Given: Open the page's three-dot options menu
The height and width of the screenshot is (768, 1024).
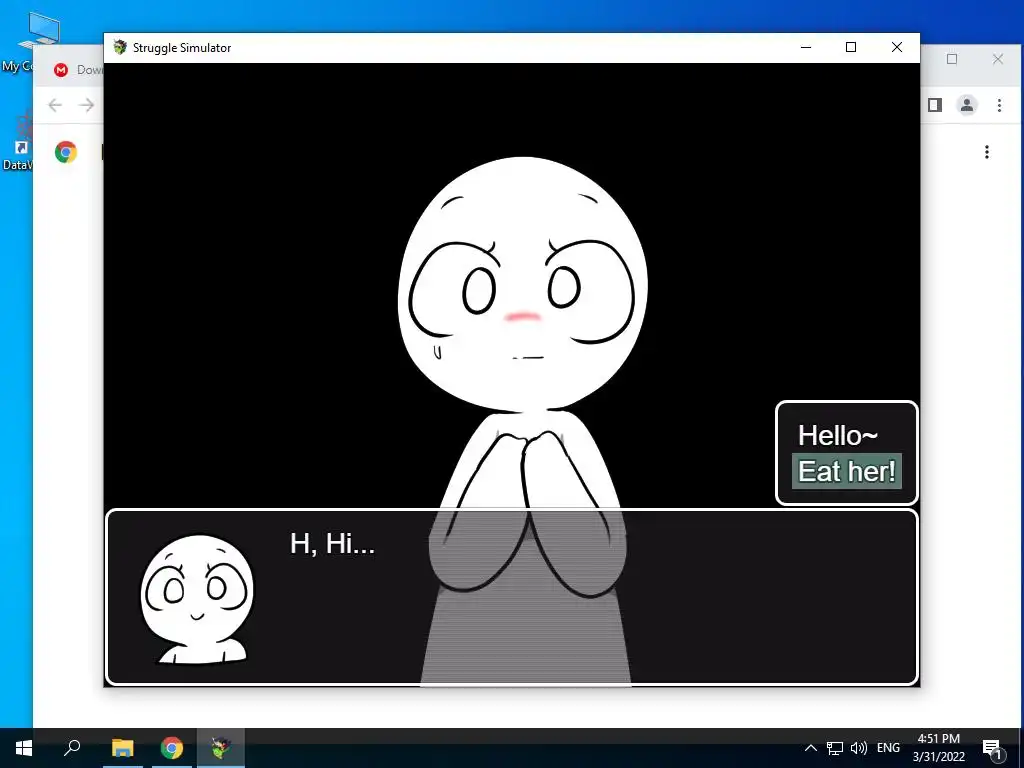Looking at the screenshot, I should point(987,152).
